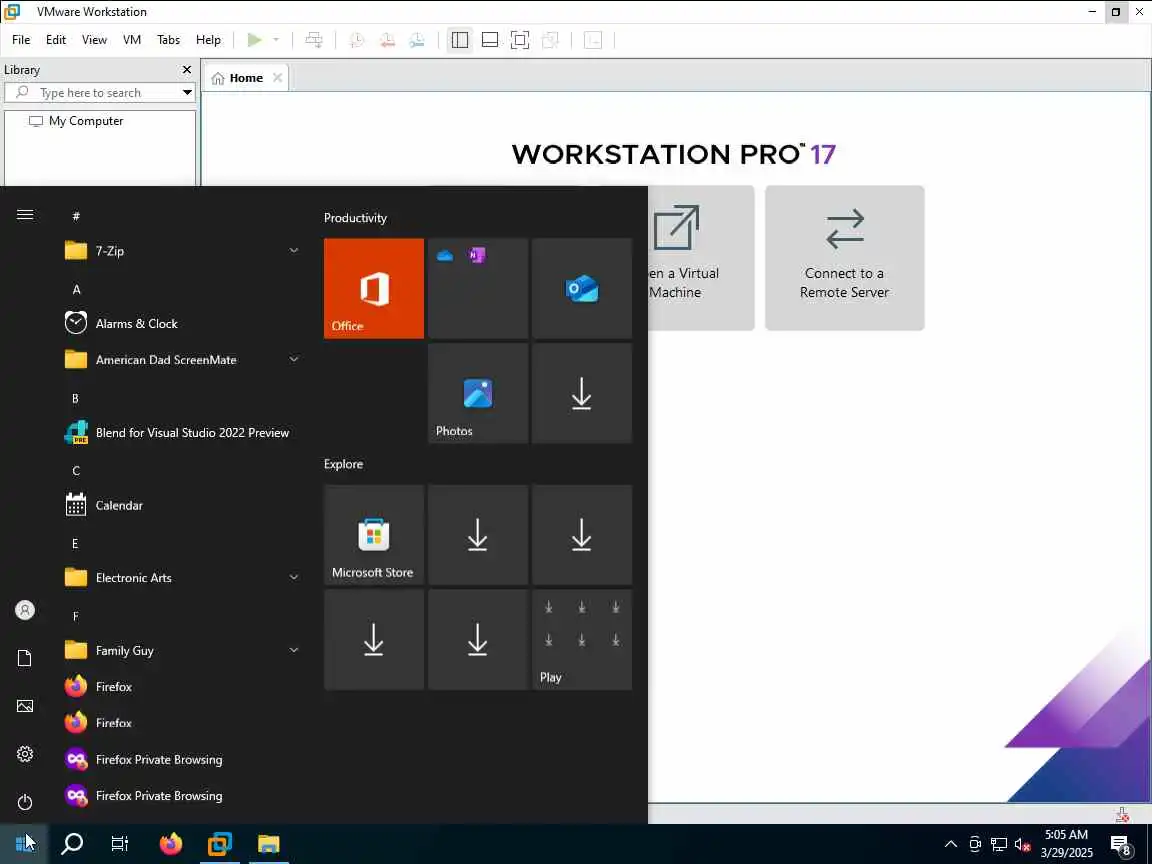Open Pictures from Start menu sidebar
This screenshot has width=1152, height=864.
point(25,706)
